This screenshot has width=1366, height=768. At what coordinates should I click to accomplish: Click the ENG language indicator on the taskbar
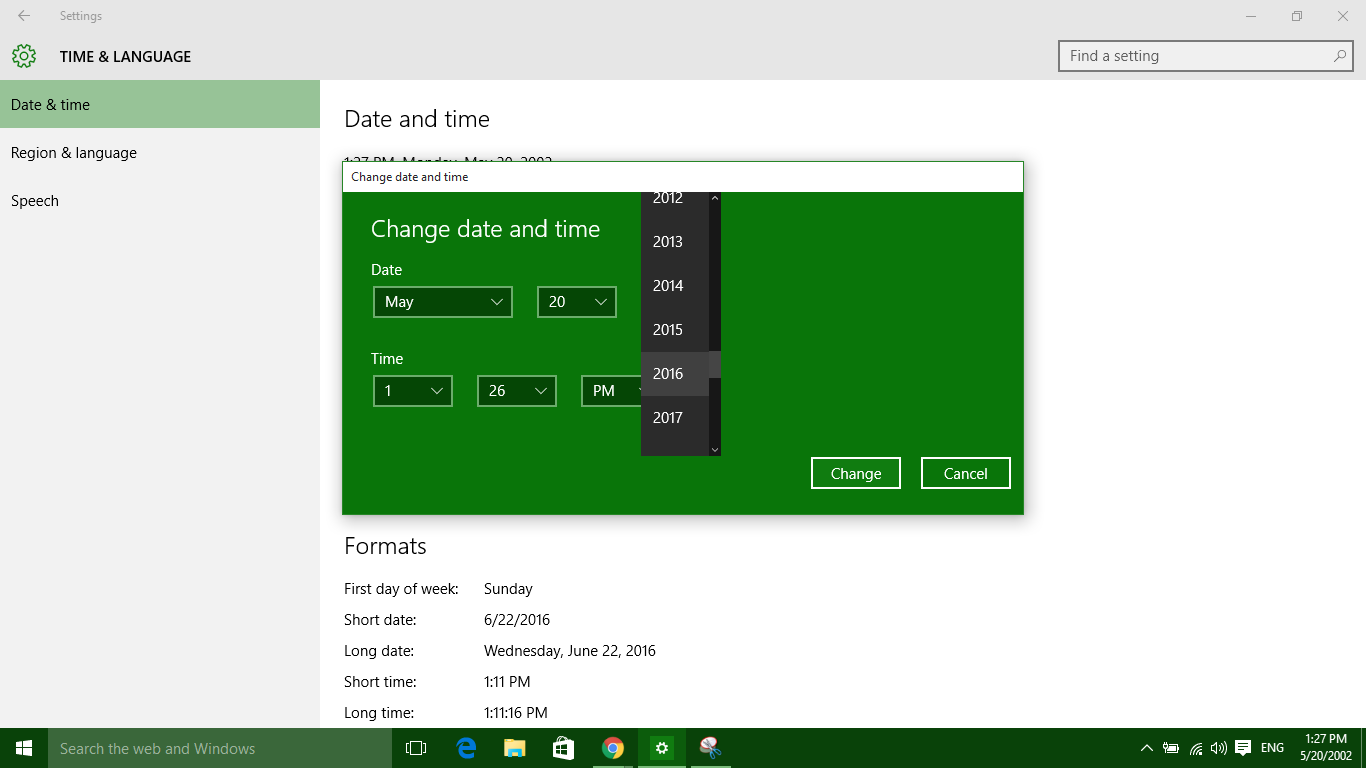pyautogui.click(x=1271, y=748)
